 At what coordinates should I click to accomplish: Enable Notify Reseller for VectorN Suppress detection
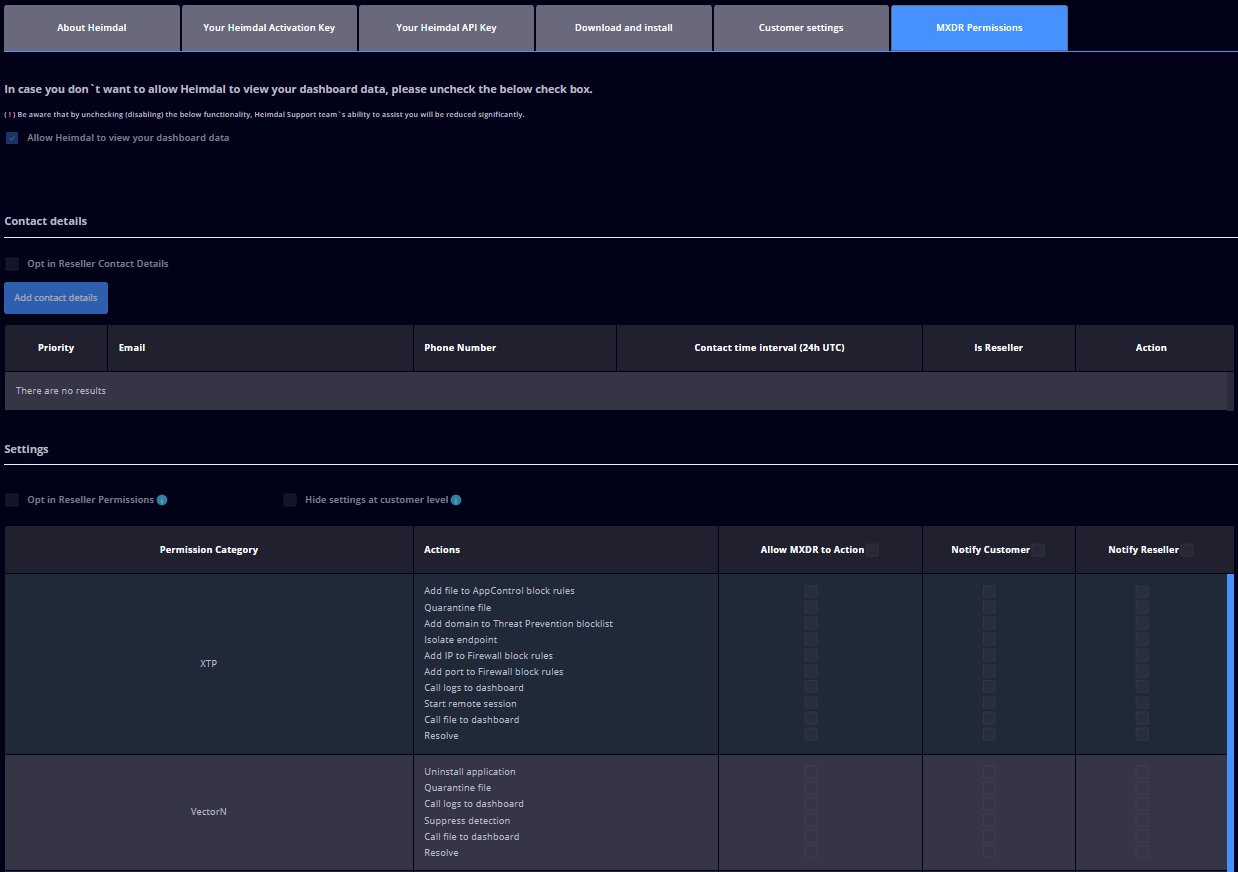(1142, 820)
